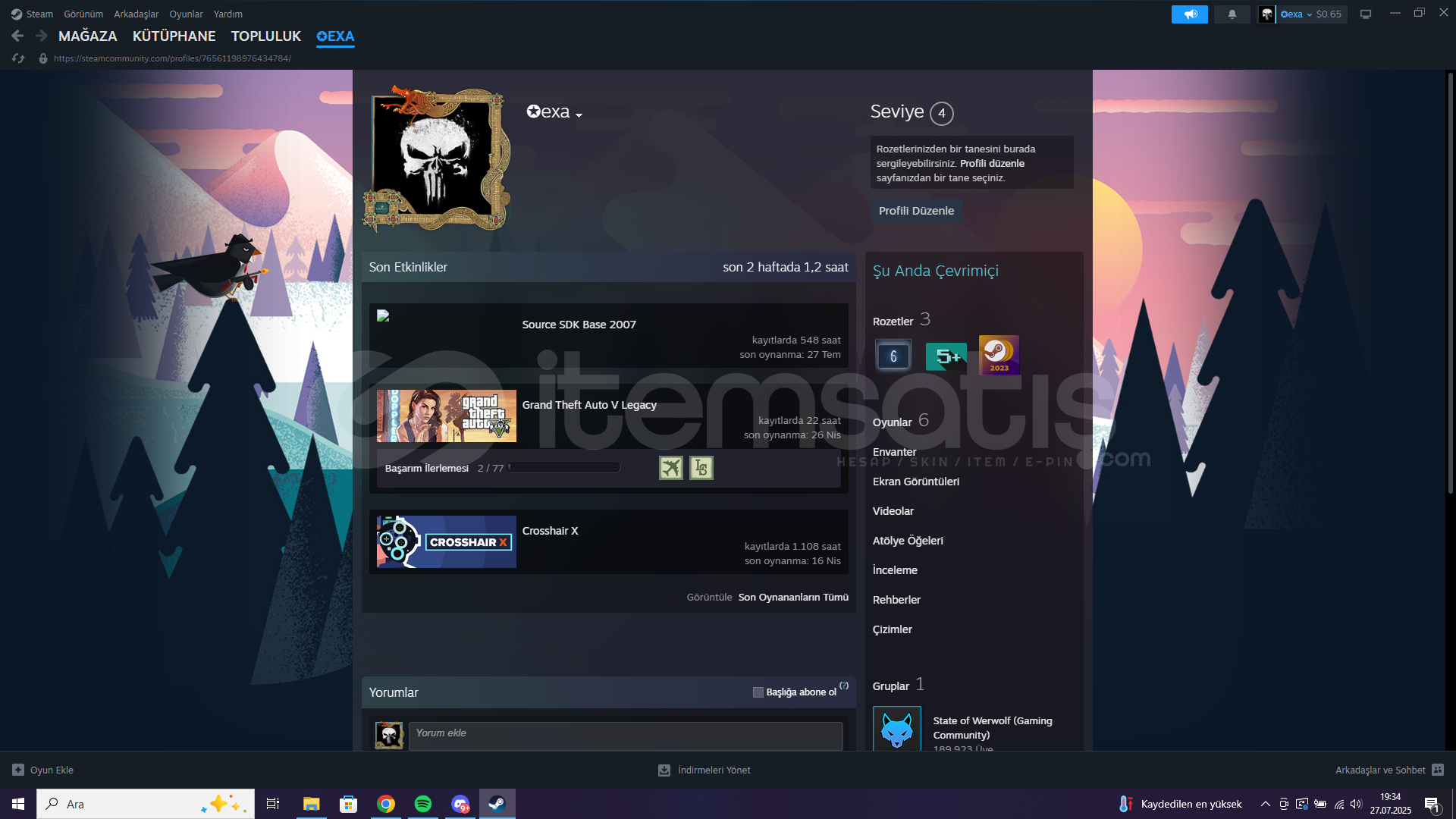This screenshot has width=1456, height=819.
Task: Open the download manager icon
Action: click(664, 770)
